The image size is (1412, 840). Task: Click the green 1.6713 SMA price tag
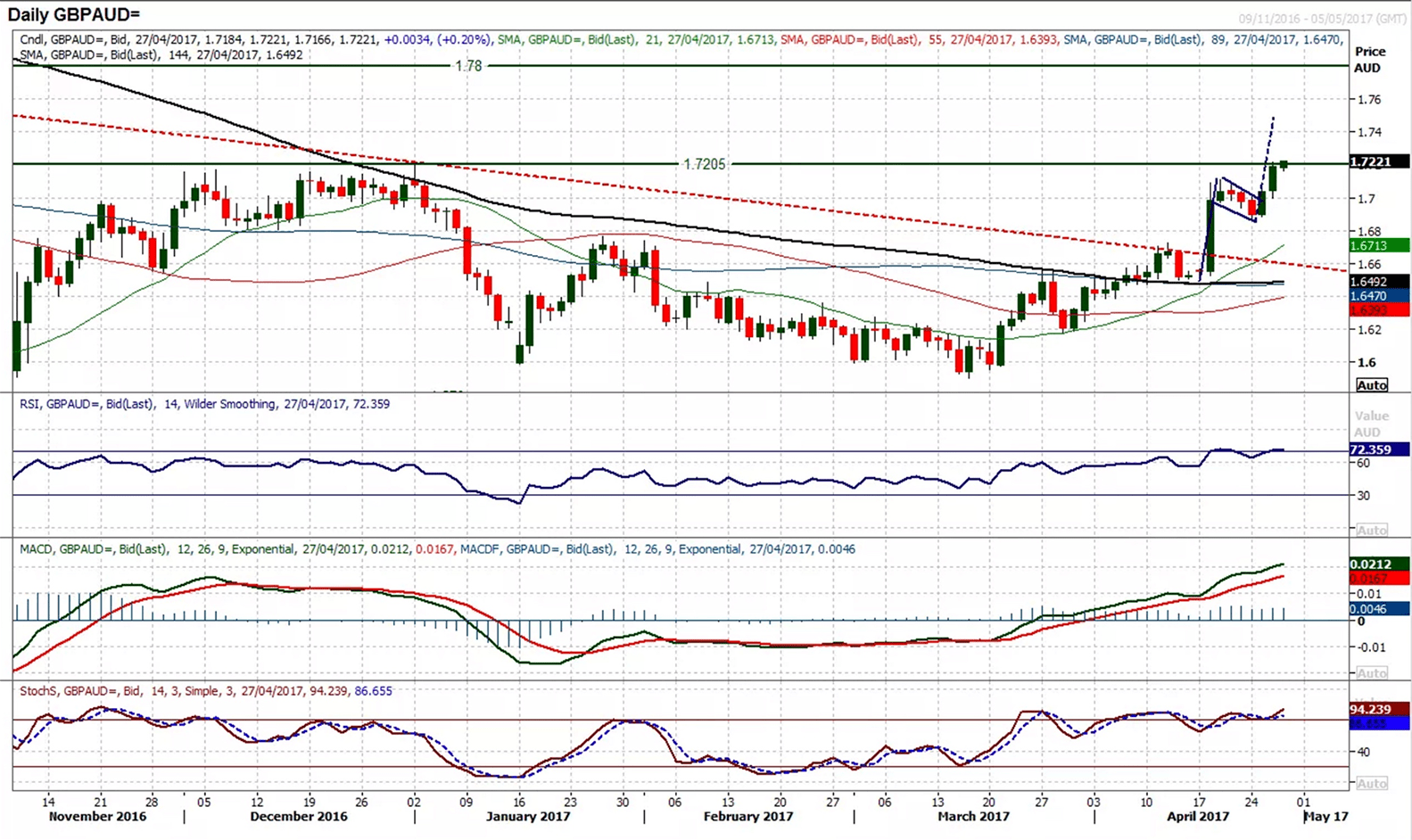[x=1378, y=245]
